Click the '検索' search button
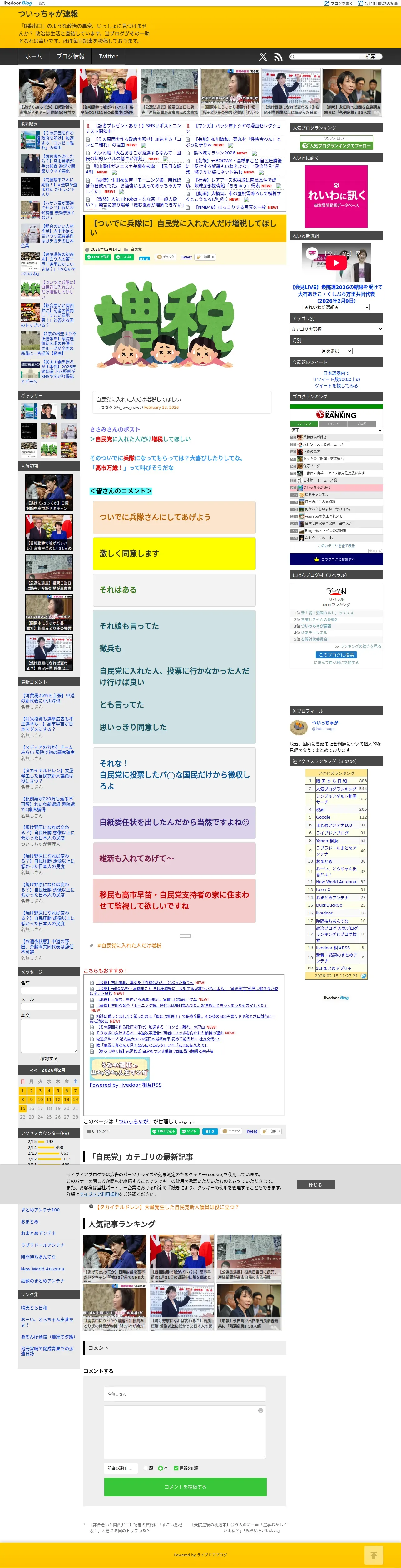Viewport: 401px width, 1568px height. pos(371,57)
